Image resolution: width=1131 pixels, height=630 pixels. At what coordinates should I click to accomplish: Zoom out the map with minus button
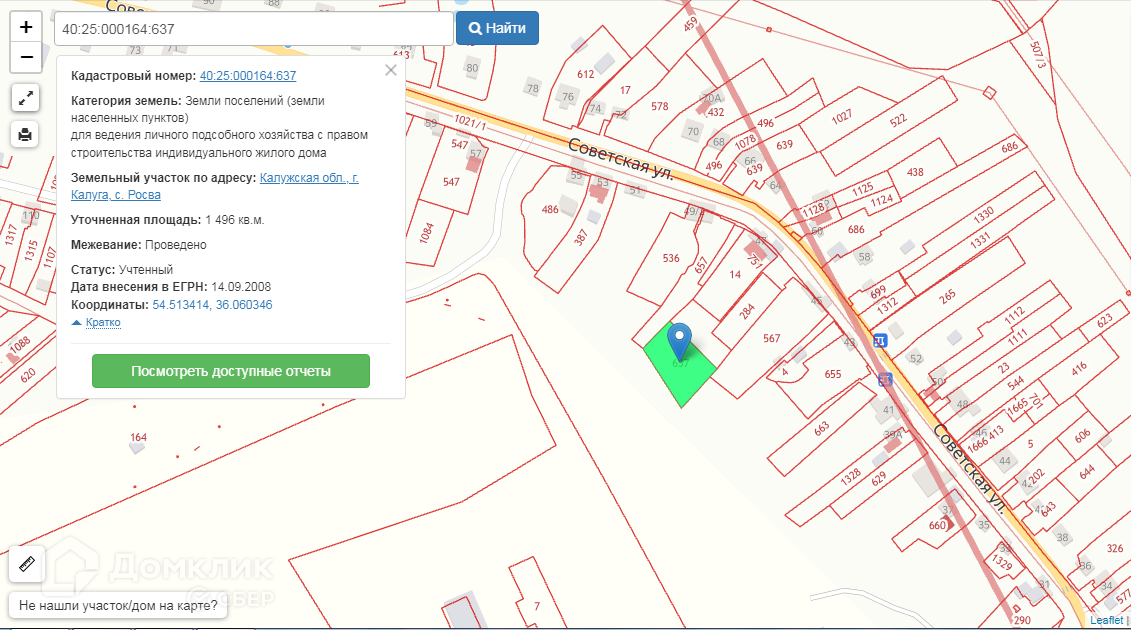[x=26, y=57]
